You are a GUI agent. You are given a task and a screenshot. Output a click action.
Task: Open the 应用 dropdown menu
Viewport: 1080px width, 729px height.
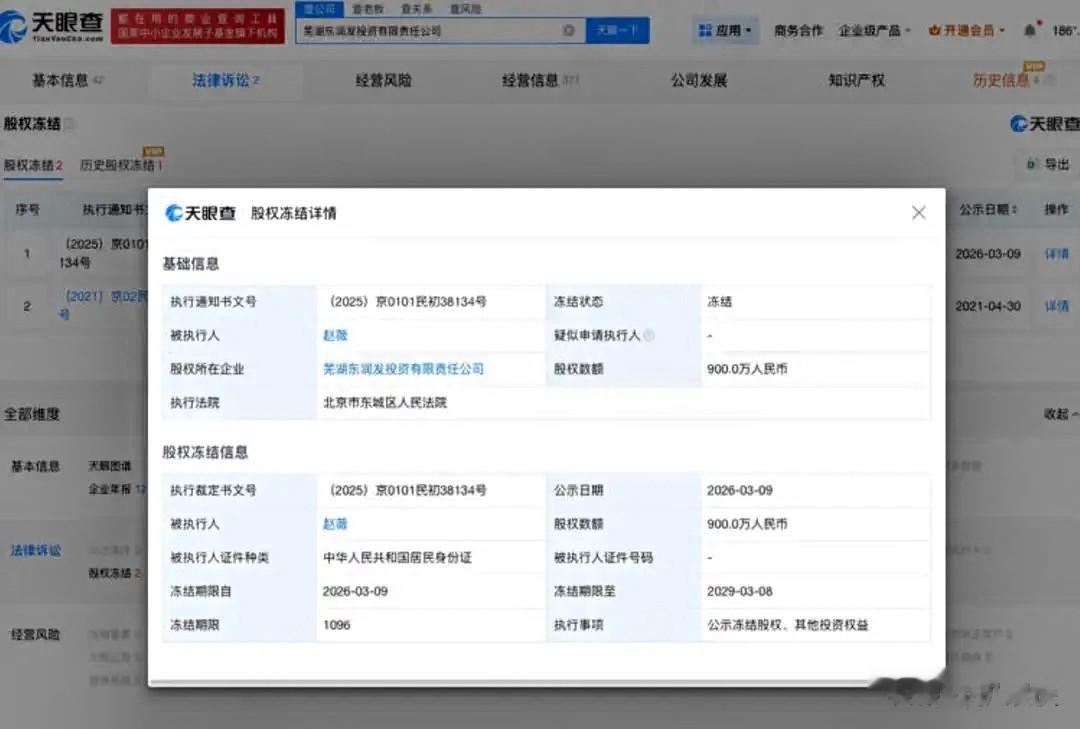tap(725, 30)
